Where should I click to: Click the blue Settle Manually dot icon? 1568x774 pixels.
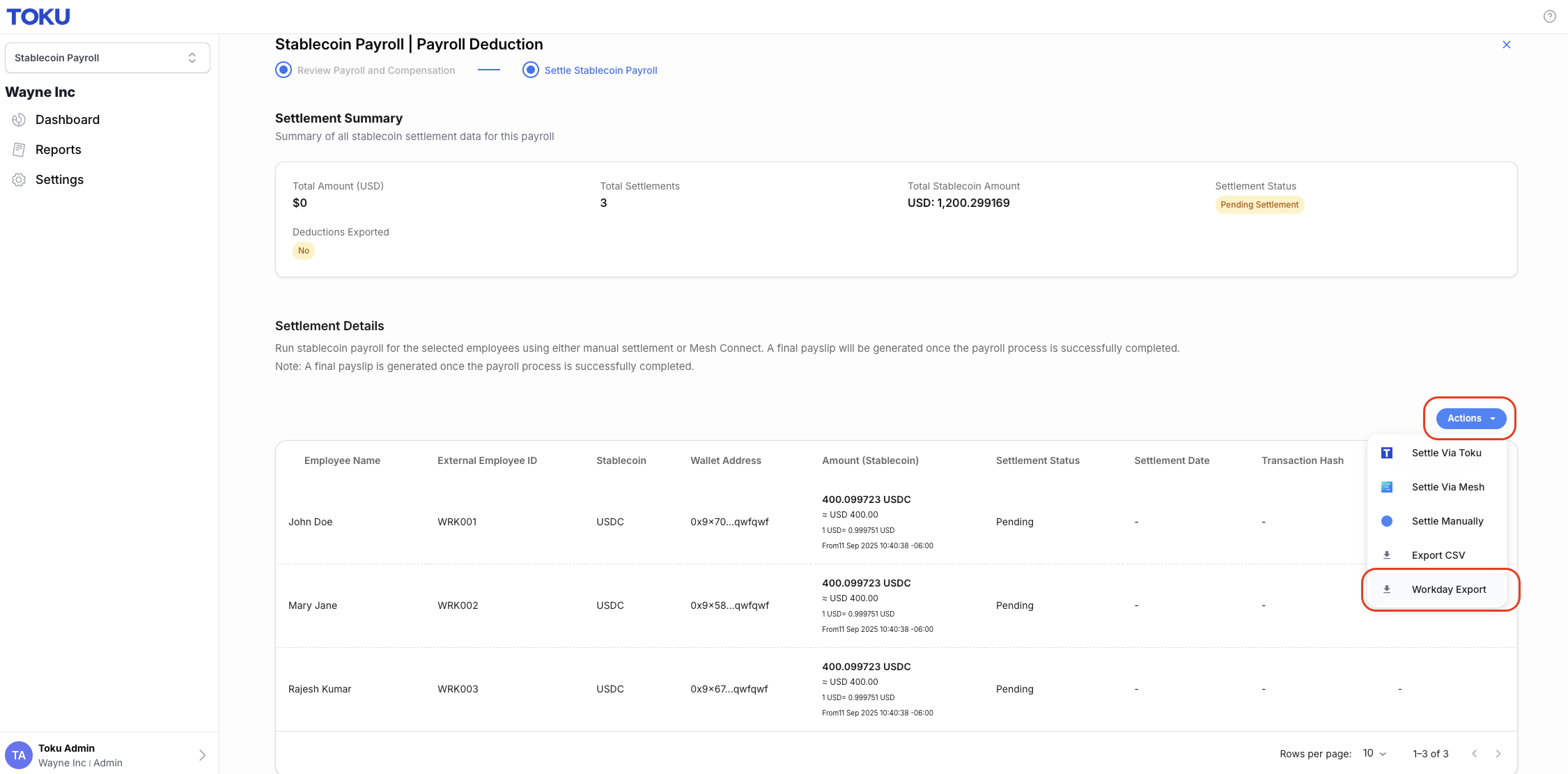pos(1387,521)
